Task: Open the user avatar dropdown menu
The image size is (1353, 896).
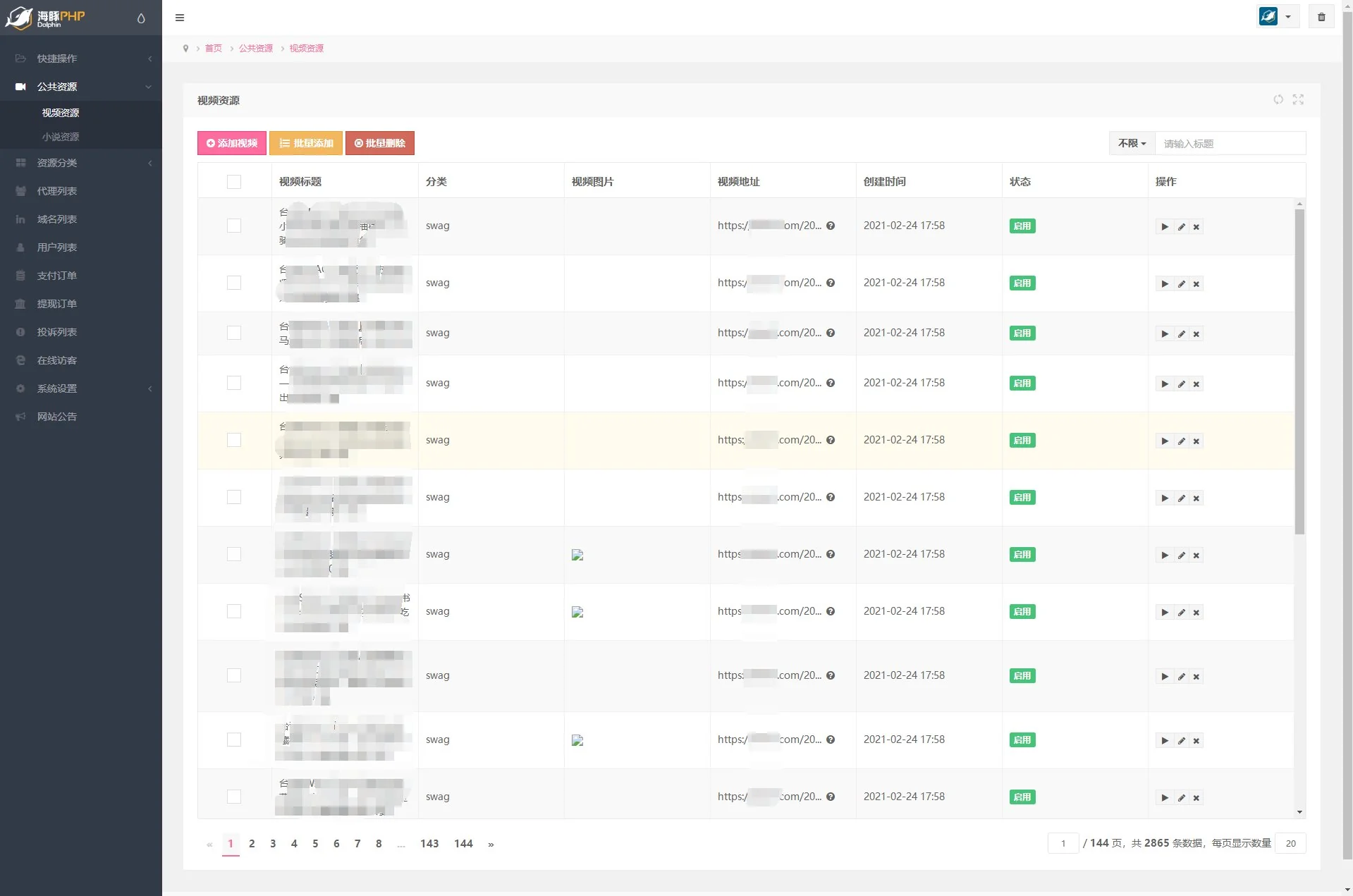Action: pyautogui.click(x=1277, y=17)
